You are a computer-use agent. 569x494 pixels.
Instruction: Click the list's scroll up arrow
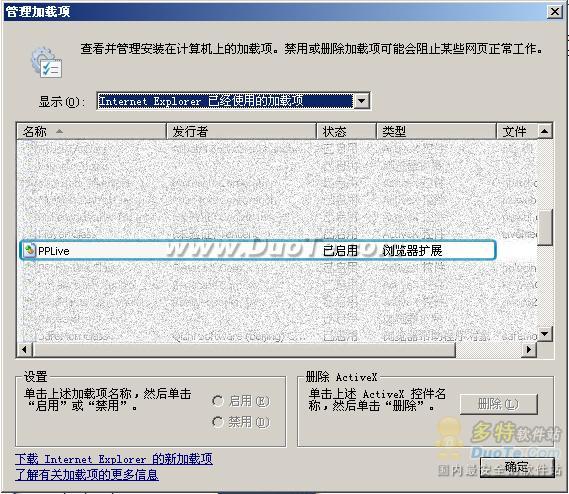[x=544, y=131]
